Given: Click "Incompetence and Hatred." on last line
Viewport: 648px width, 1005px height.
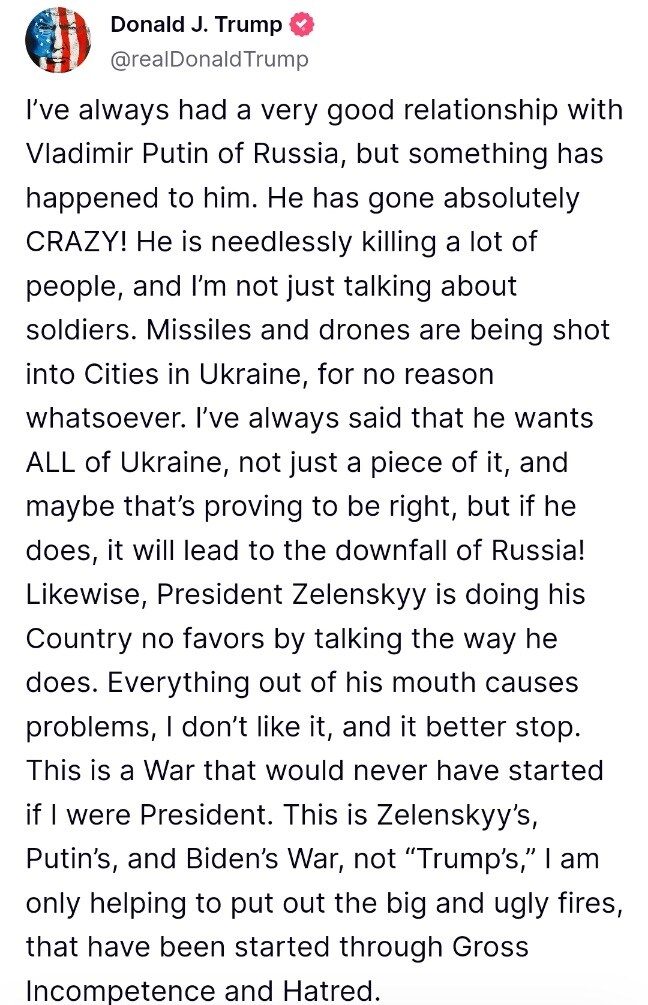Looking at the screenshot, I should pyautogui.click(x=203, y=990).
